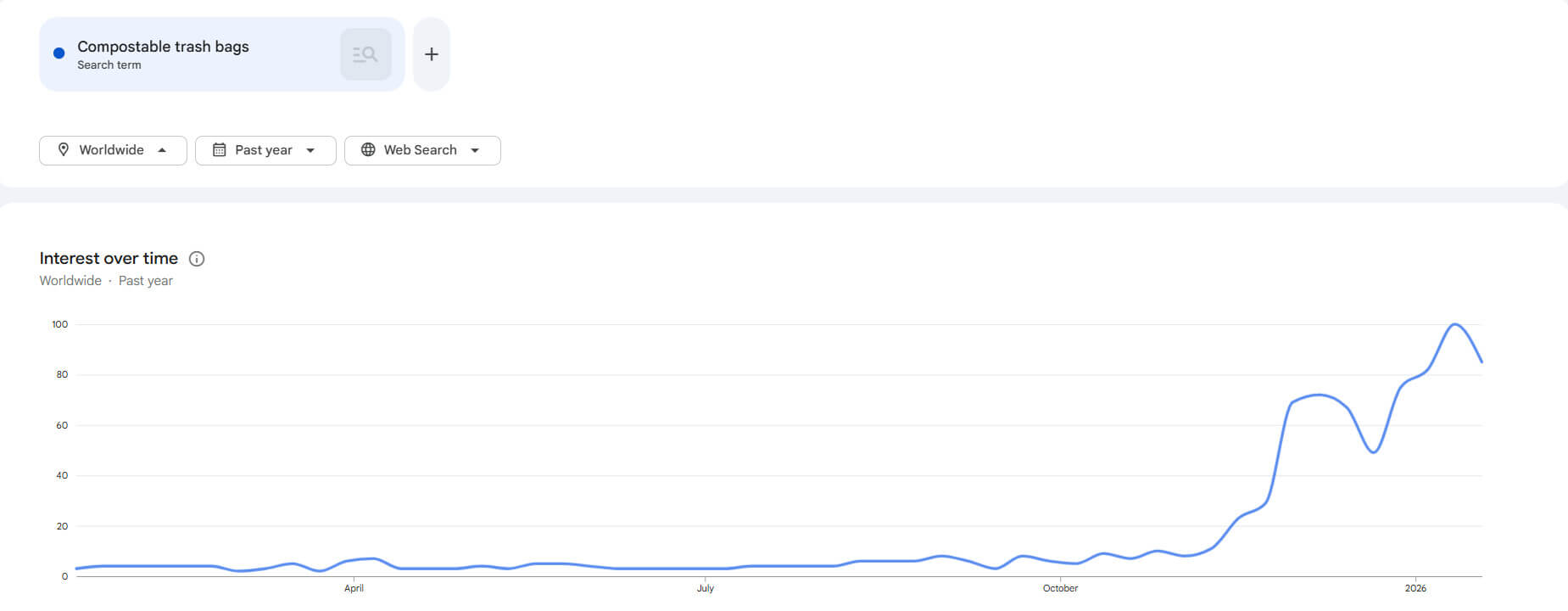Click the explore search icon in the term chip
Image resolution: width=1568 pixels, height=611 pixels.
(x=365, y=54)
